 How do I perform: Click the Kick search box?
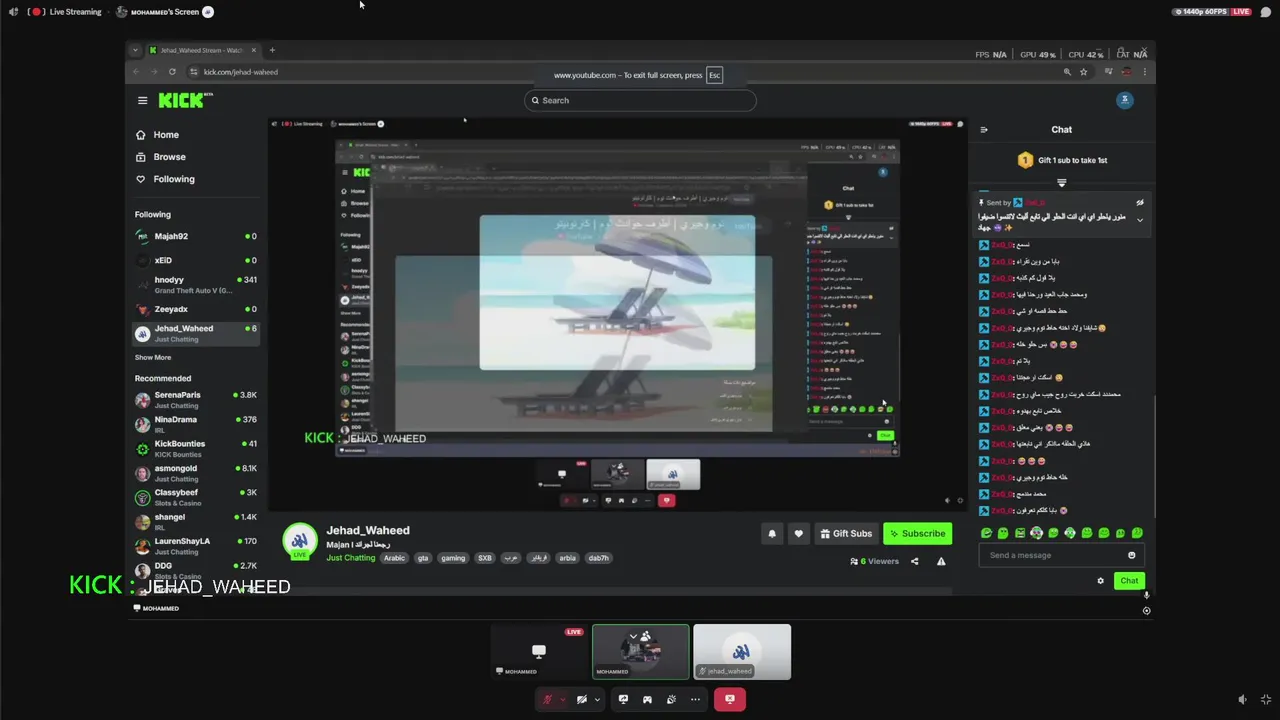pos(640,100)
